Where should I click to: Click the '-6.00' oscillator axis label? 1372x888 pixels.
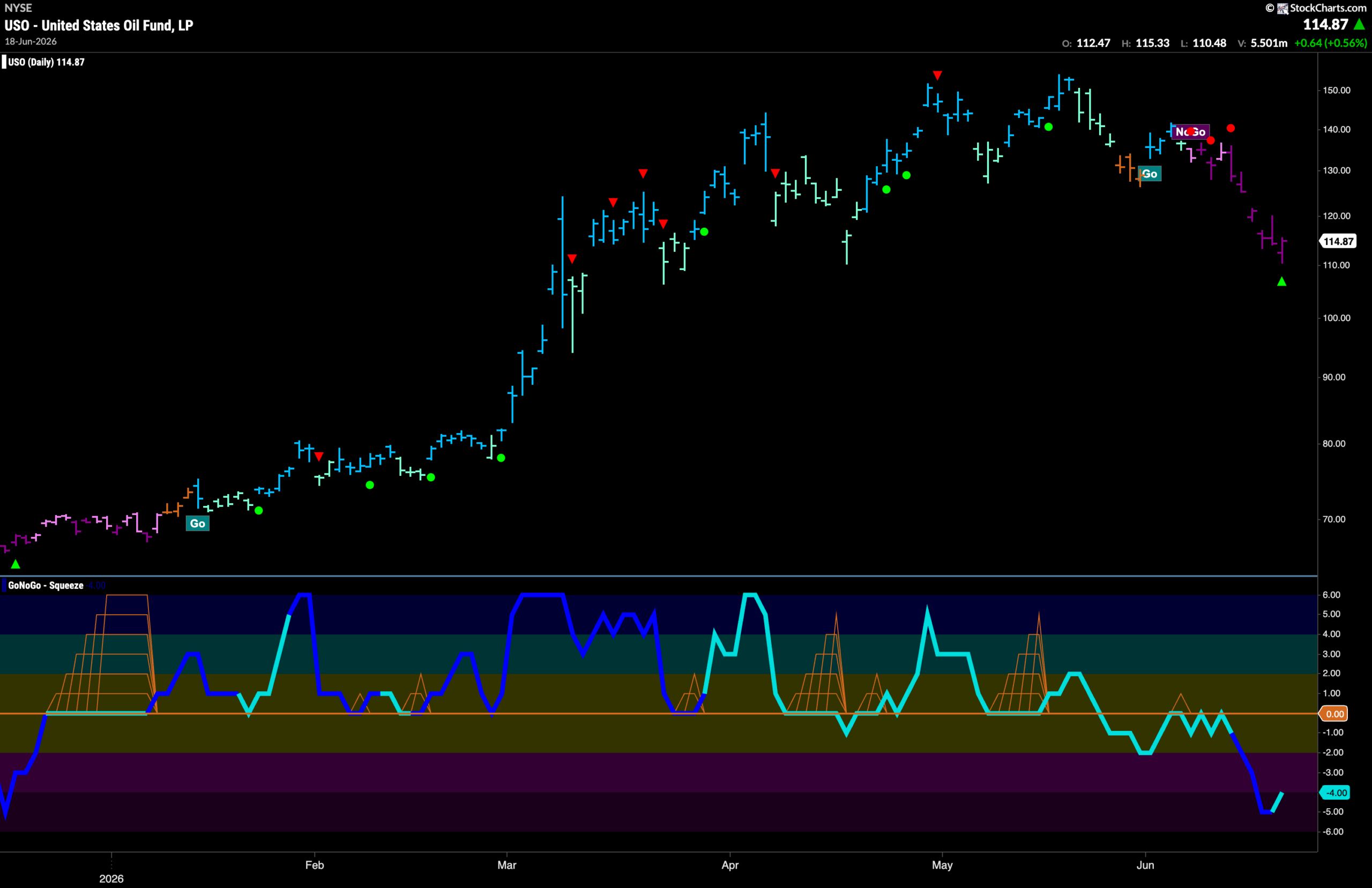coord(1333,832)
